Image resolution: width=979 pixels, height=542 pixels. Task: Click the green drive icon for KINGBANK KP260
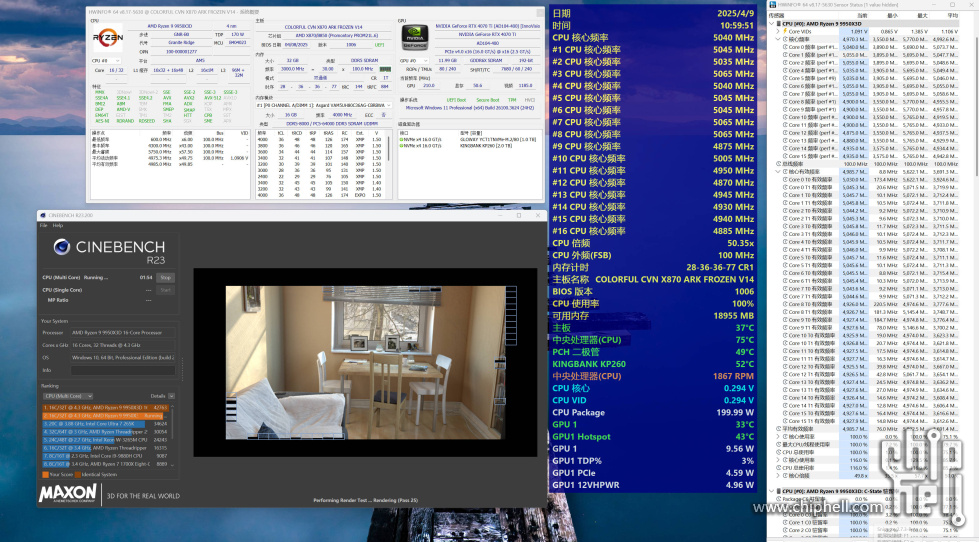click(x=401, y=145)
